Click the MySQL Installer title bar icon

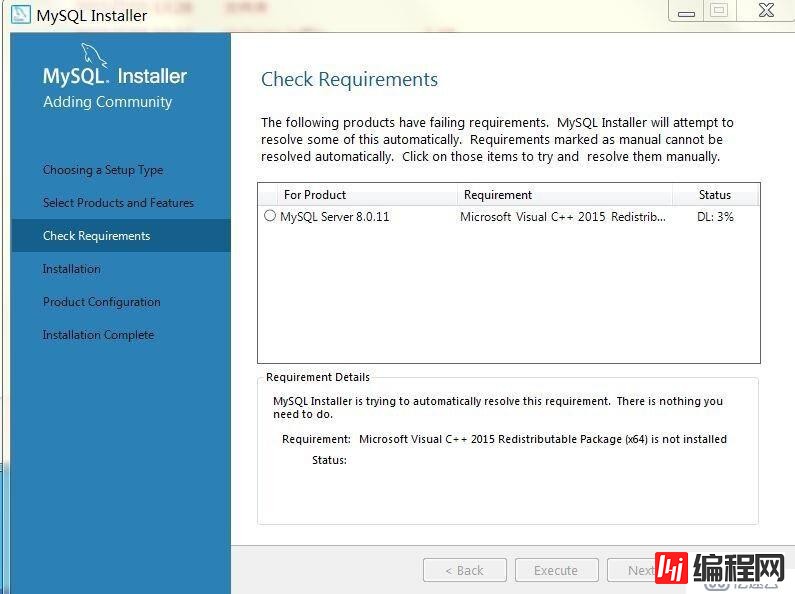[x=20, y=14]
